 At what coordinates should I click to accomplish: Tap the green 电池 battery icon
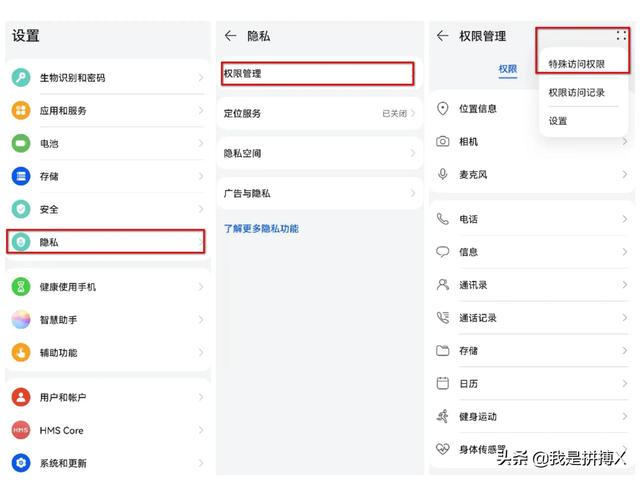tap(21, 143)
